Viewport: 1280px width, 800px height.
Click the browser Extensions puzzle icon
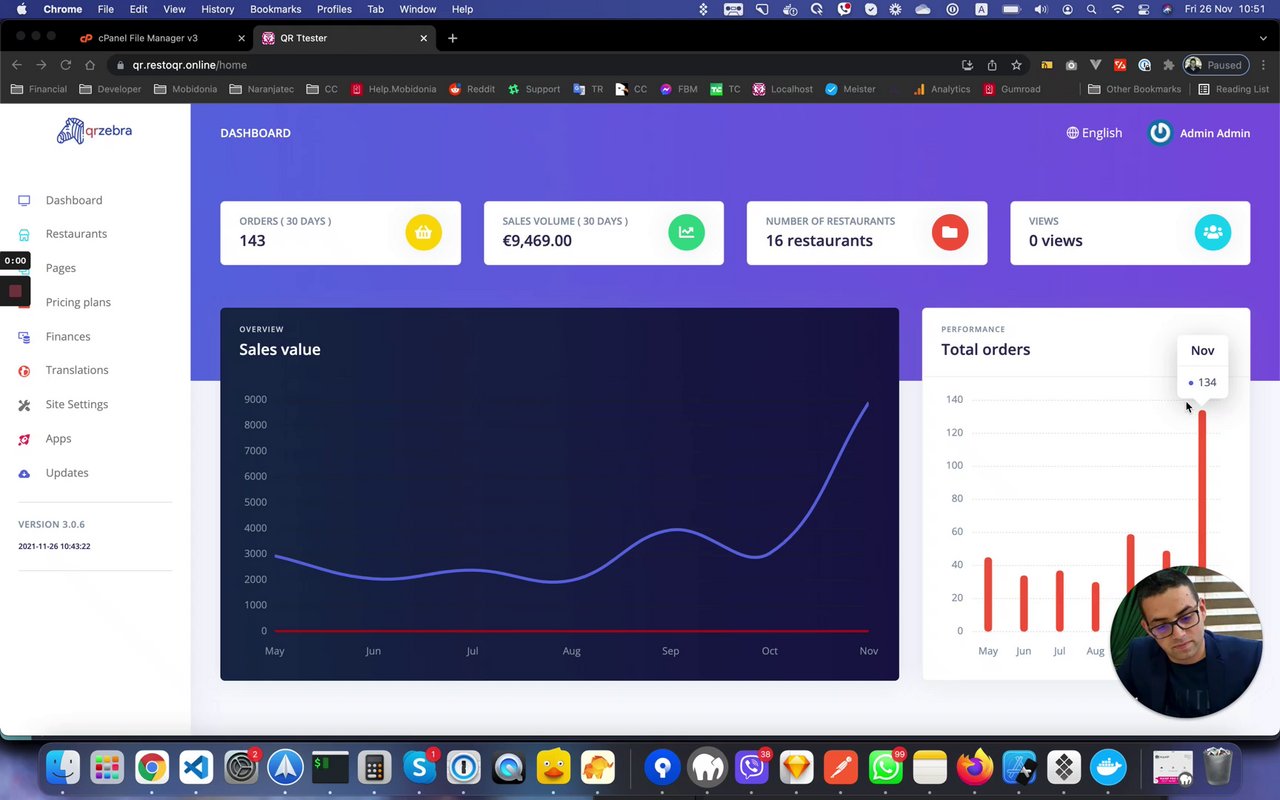pos(1168,65)
